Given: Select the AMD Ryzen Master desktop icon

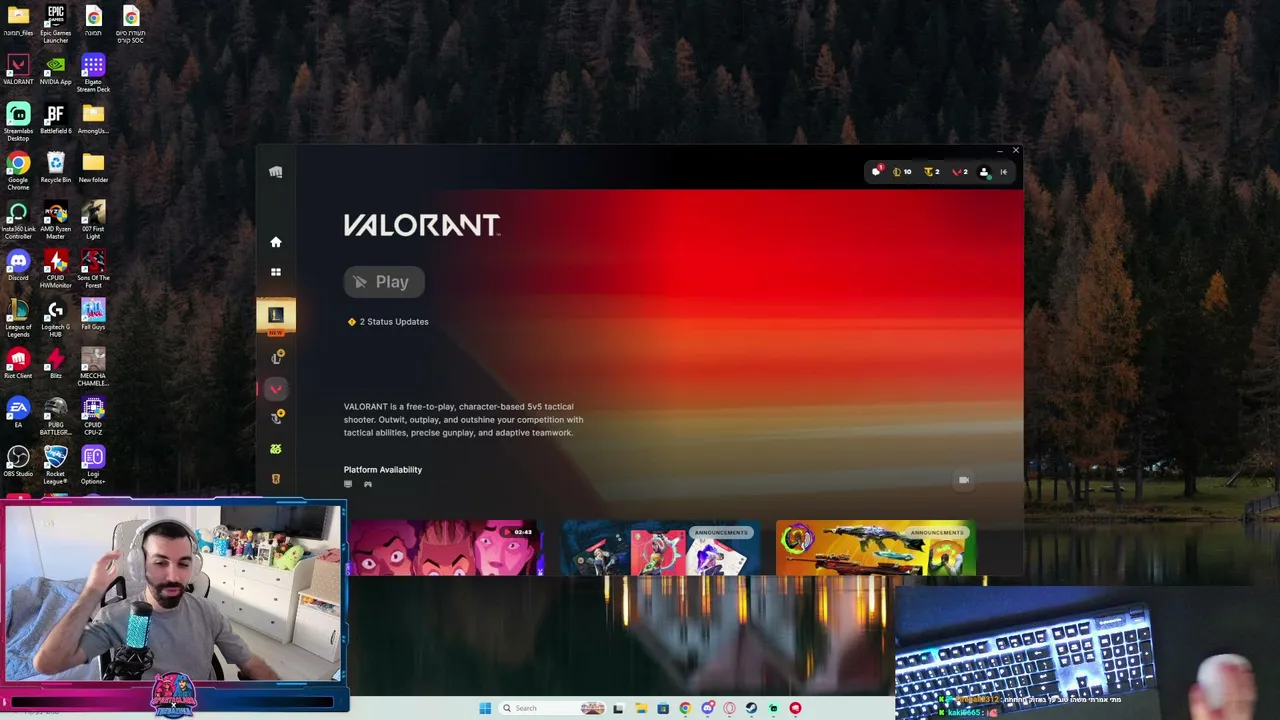Looking at the screenshot, I should coord(56,220).
